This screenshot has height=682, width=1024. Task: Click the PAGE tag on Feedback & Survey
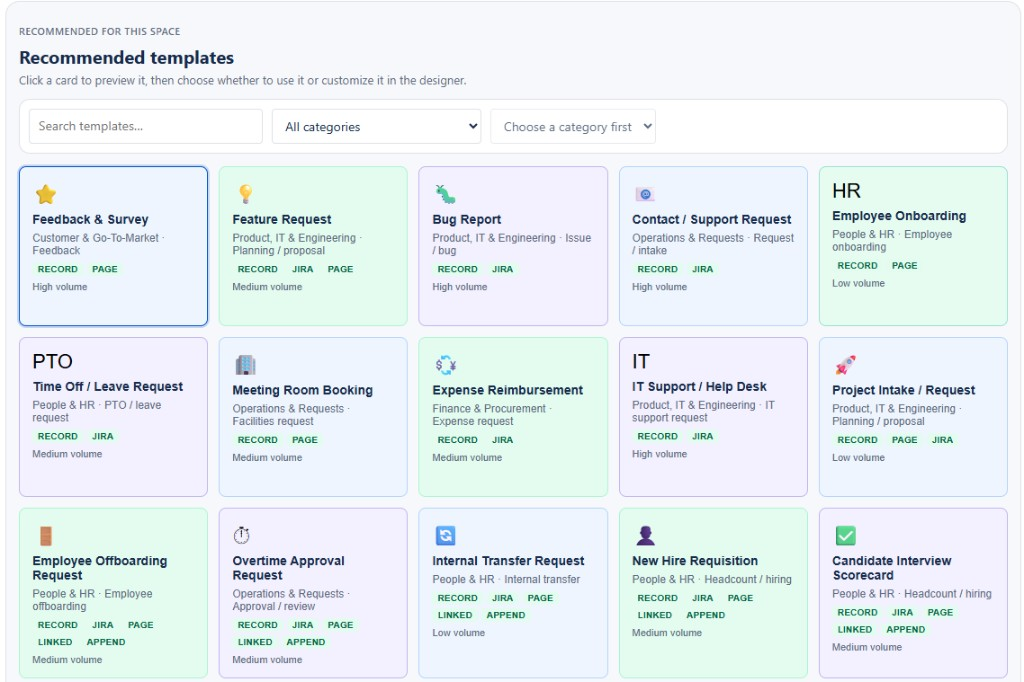(104, 269)
